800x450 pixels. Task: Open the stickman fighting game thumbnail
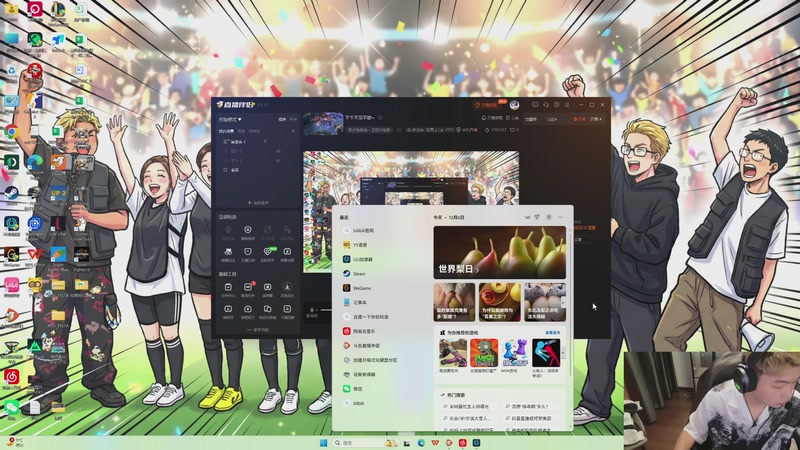(545, 353)
